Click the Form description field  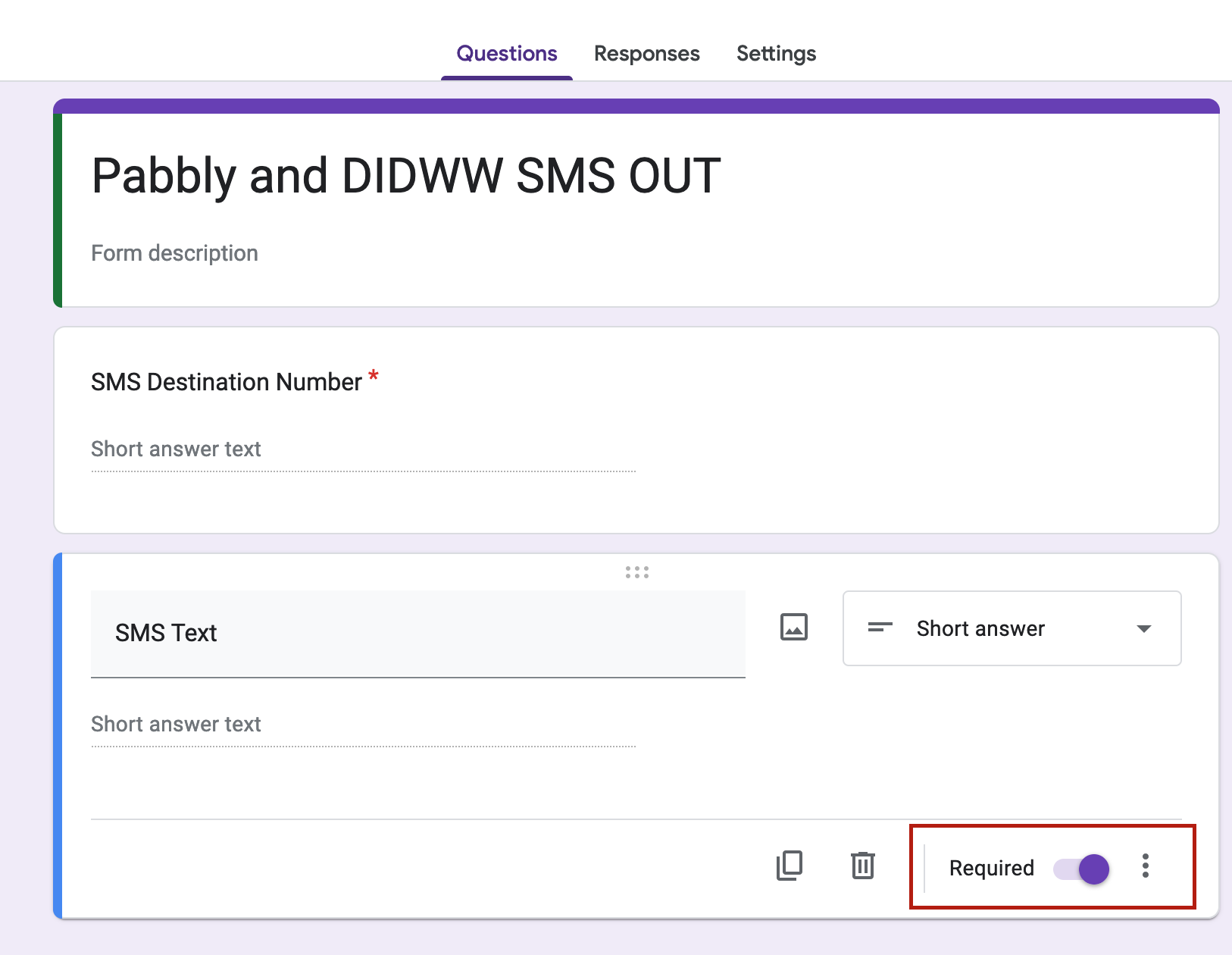174,253
